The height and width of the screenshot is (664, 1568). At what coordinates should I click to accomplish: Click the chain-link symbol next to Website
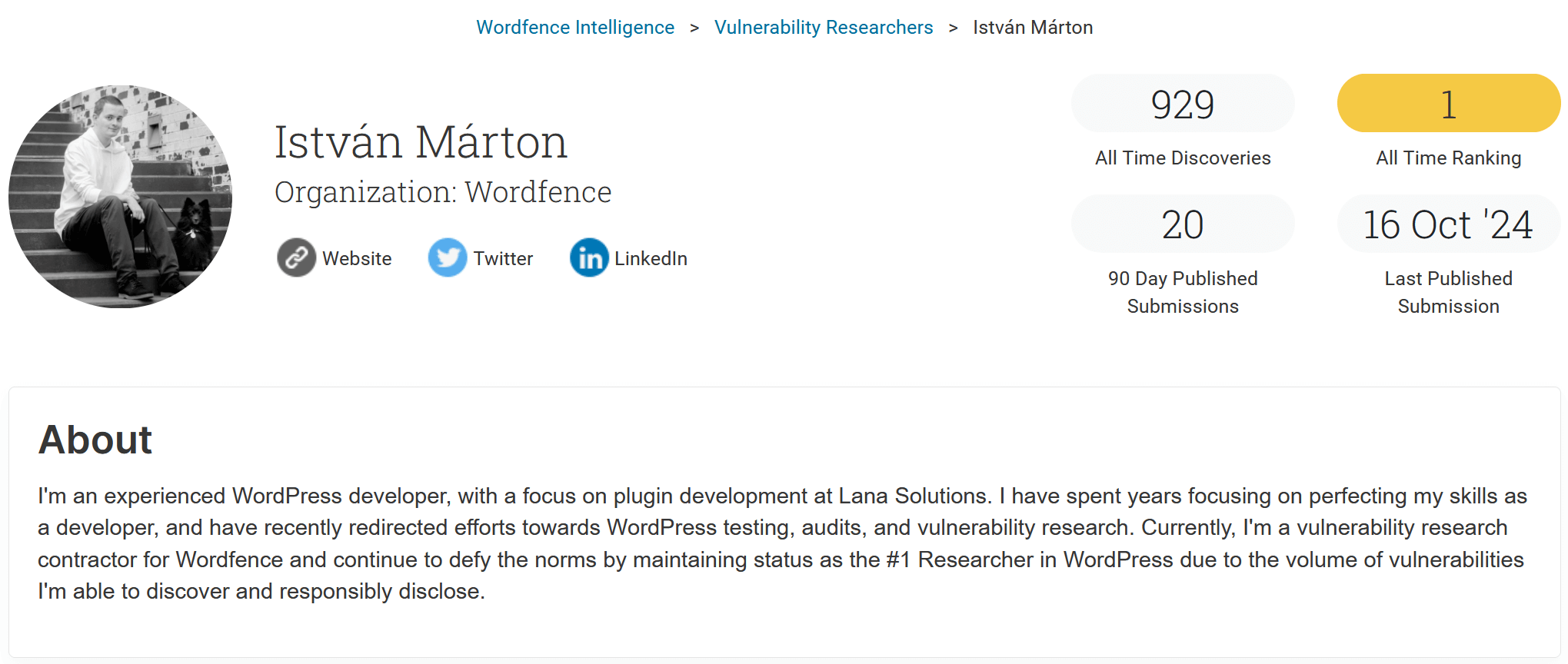pyautogui.click(x=295, y=258)
